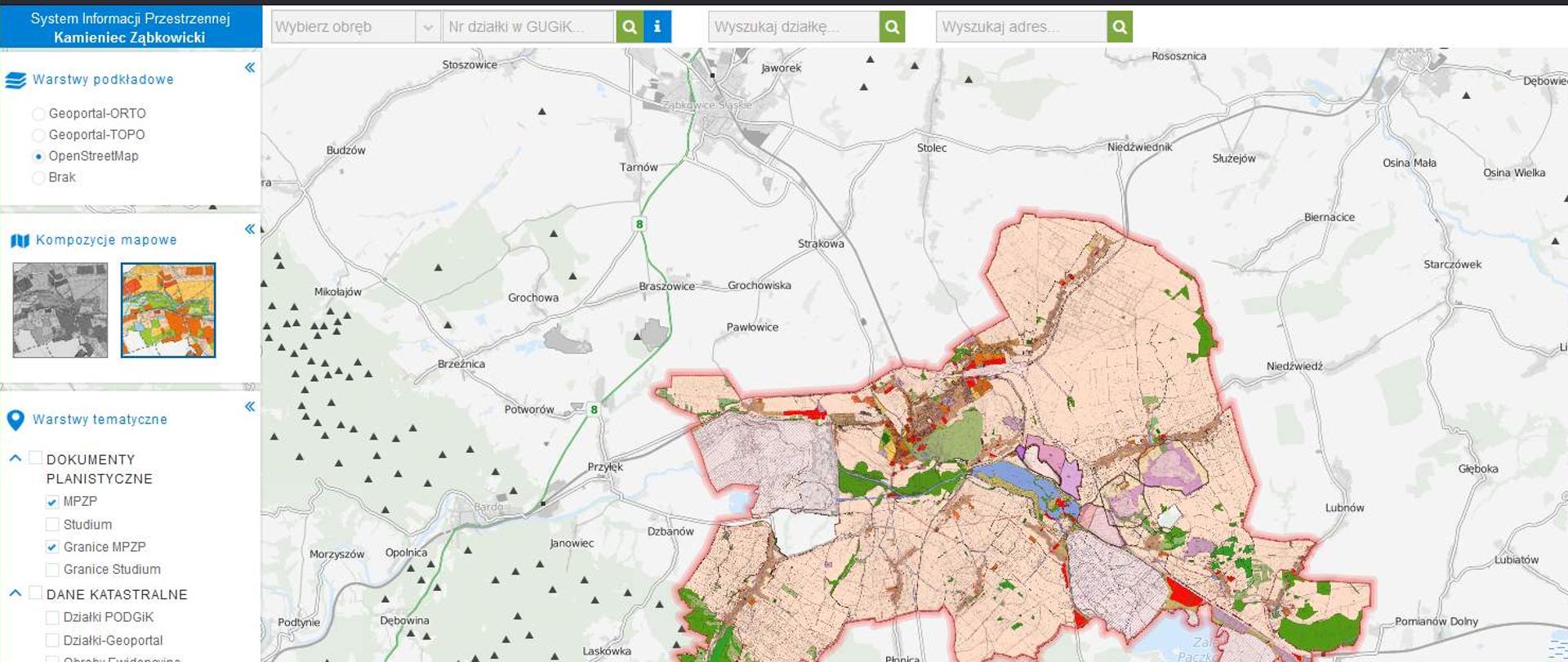Choose the grayscale map composition thumbnail
Image resolution: width=1568 pixels, height=662 pixels.
[60, 311]
